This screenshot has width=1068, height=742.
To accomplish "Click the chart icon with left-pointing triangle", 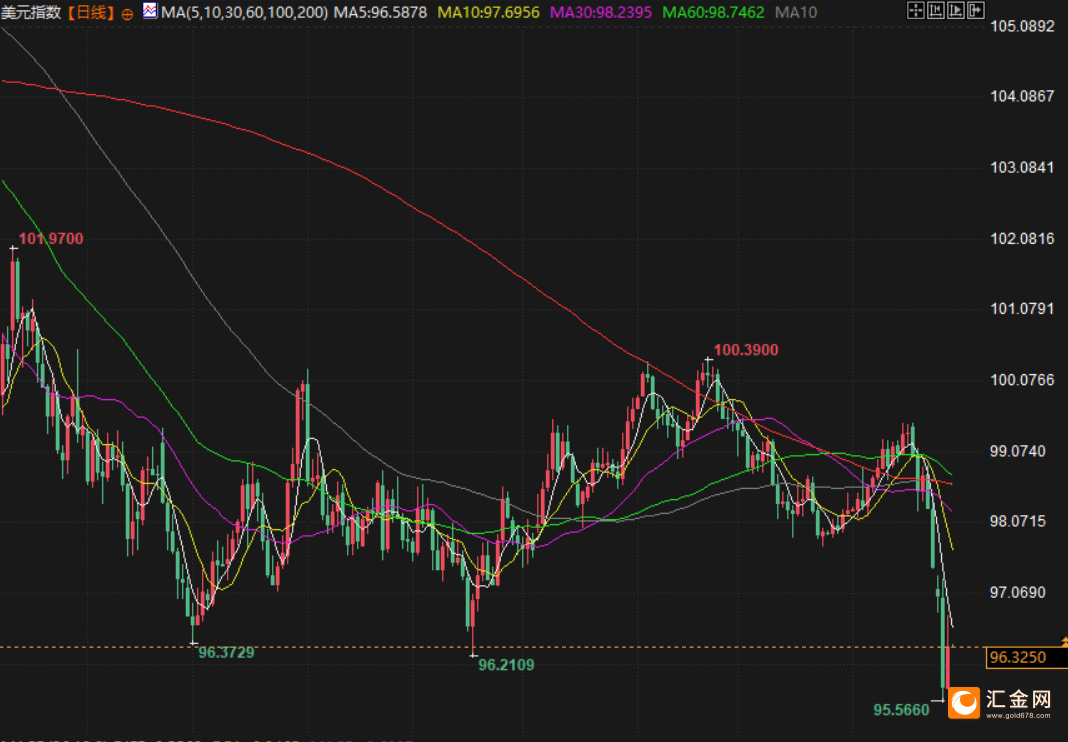I will 936,10.
